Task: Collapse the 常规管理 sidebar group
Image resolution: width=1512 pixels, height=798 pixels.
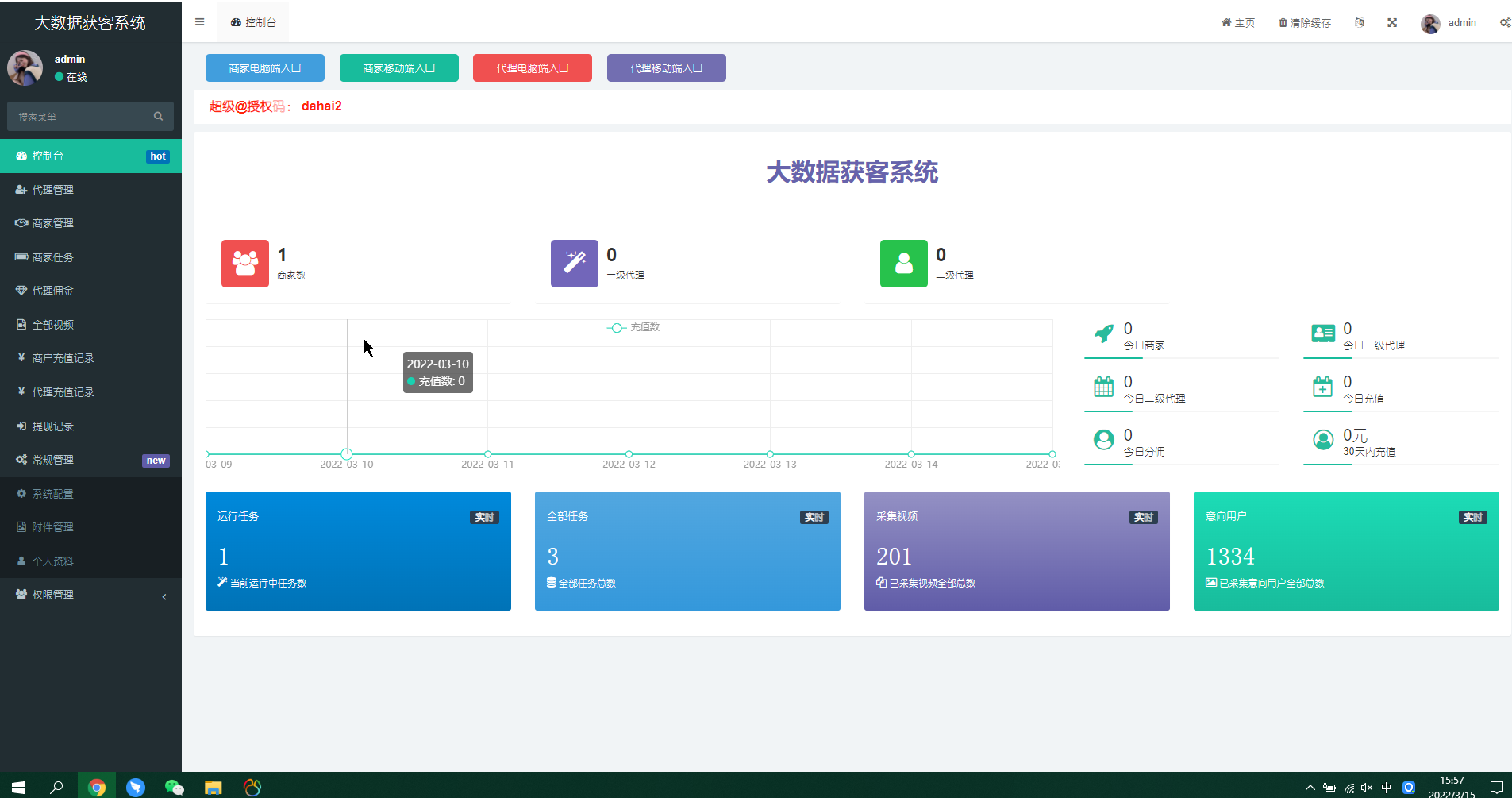Action: 90,460
